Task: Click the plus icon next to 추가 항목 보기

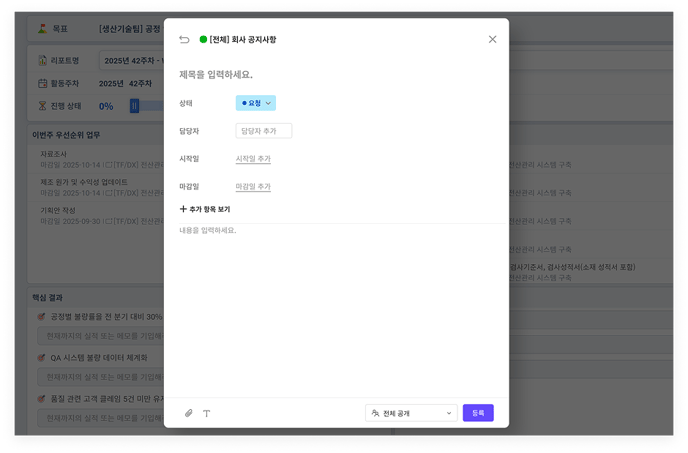Action: [x=183, y=209]
